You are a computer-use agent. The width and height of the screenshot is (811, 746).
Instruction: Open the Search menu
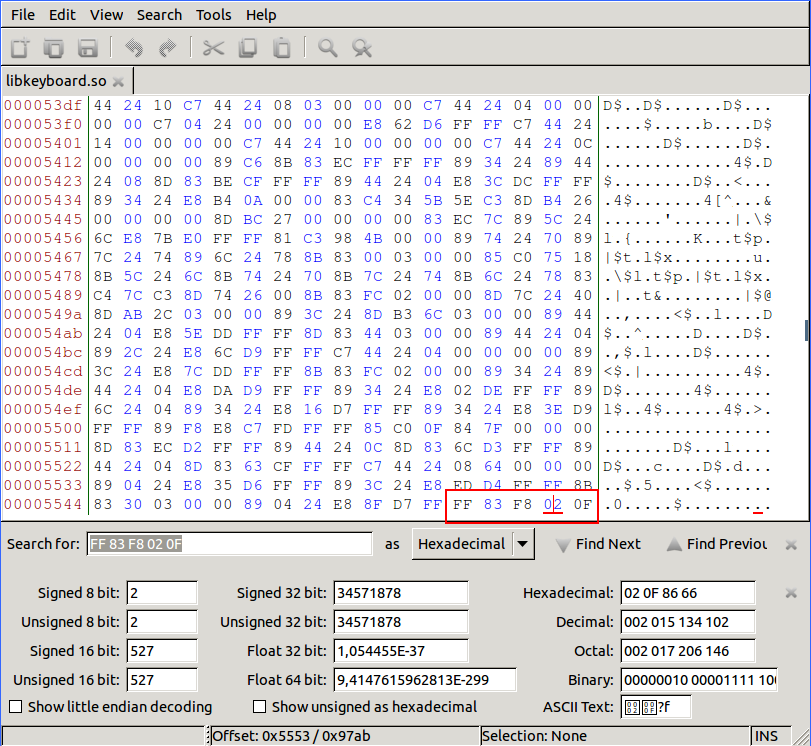pos(159,15)
